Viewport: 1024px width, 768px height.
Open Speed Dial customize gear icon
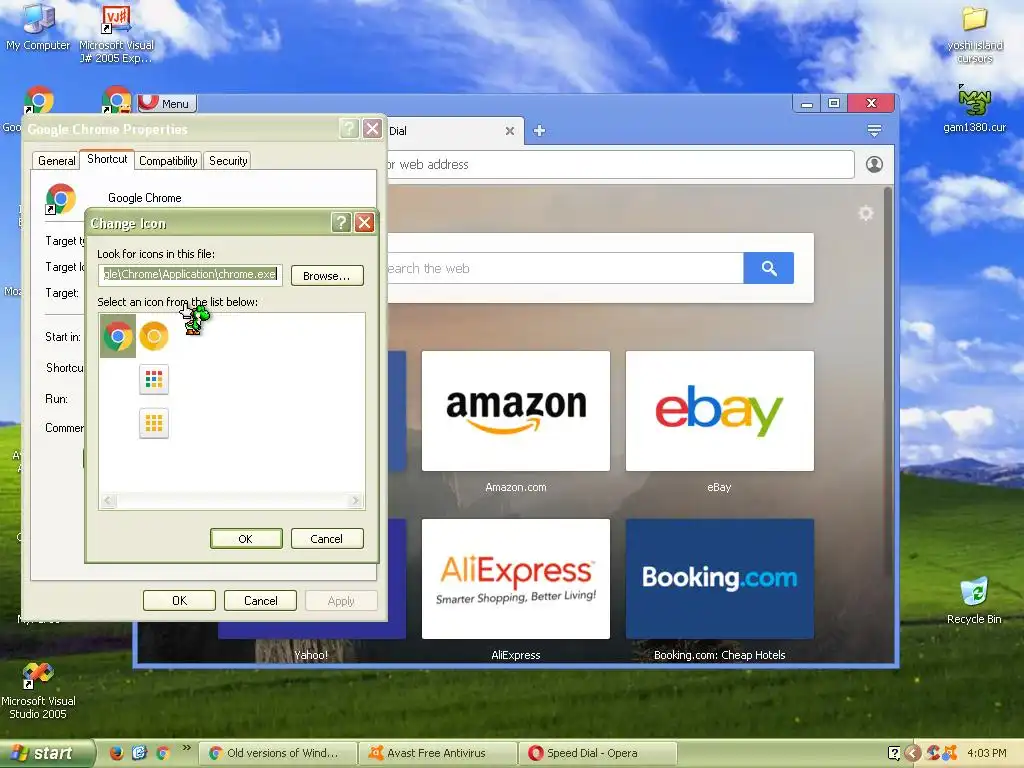click(866, 213)
